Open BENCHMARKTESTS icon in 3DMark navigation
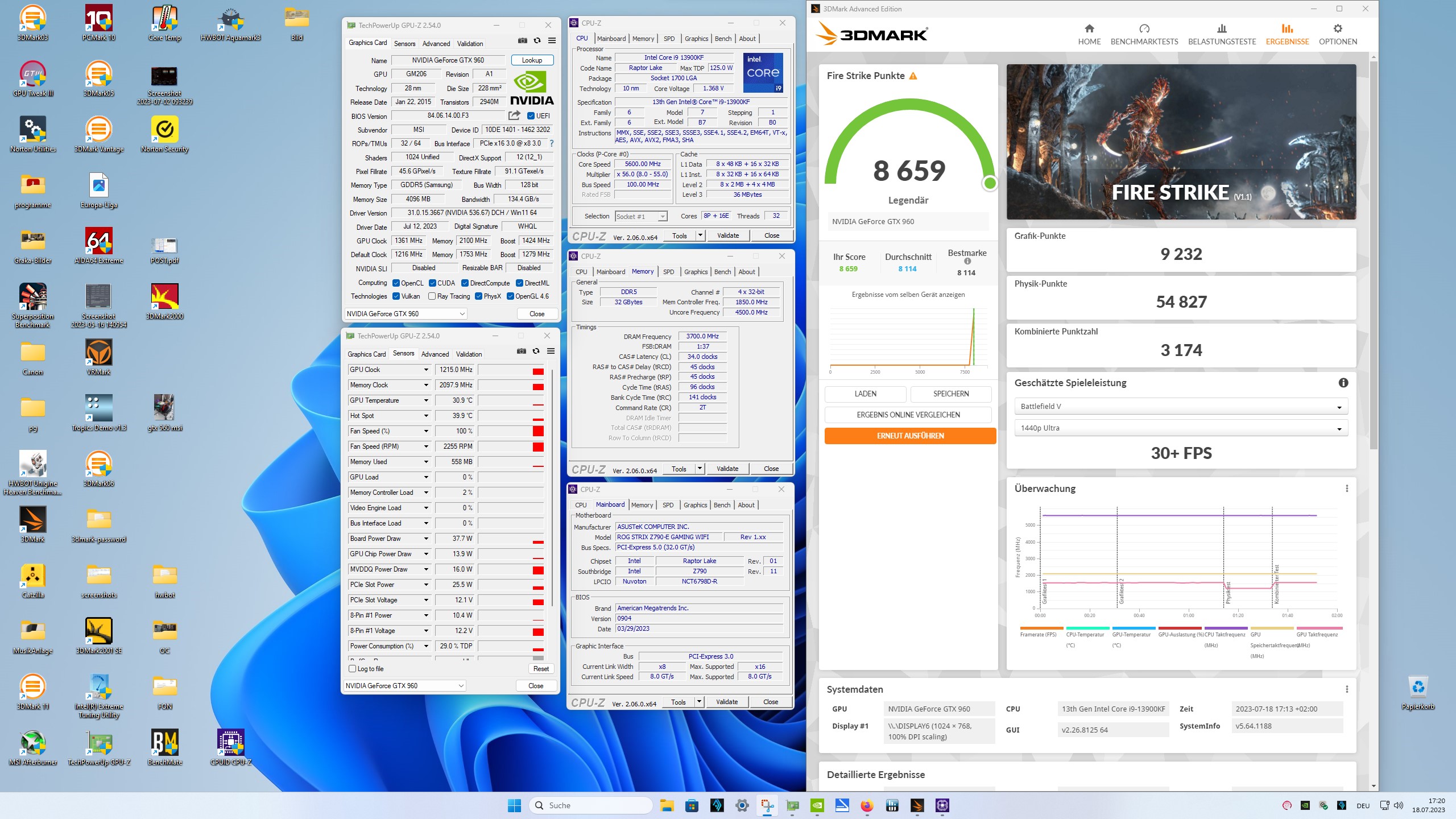Screen dimensions: 1456x819 [x=1144, y=28]
